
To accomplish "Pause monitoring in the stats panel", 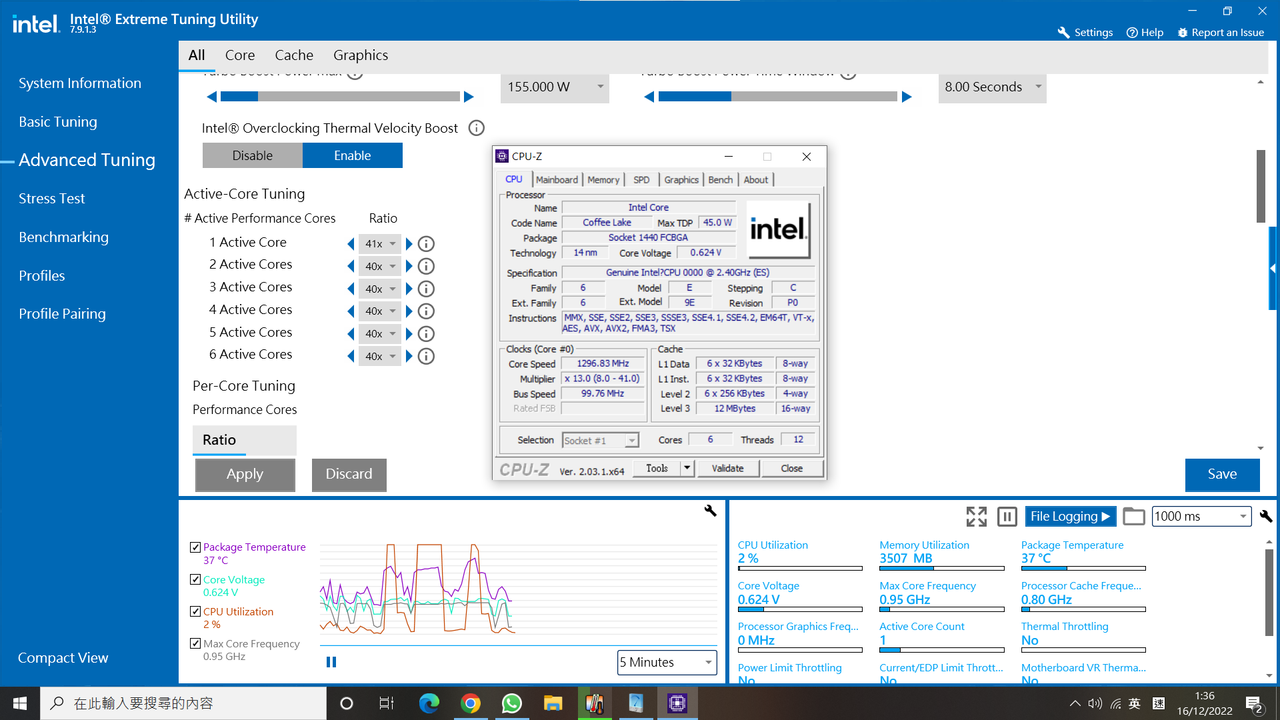I will (1007, 516).
